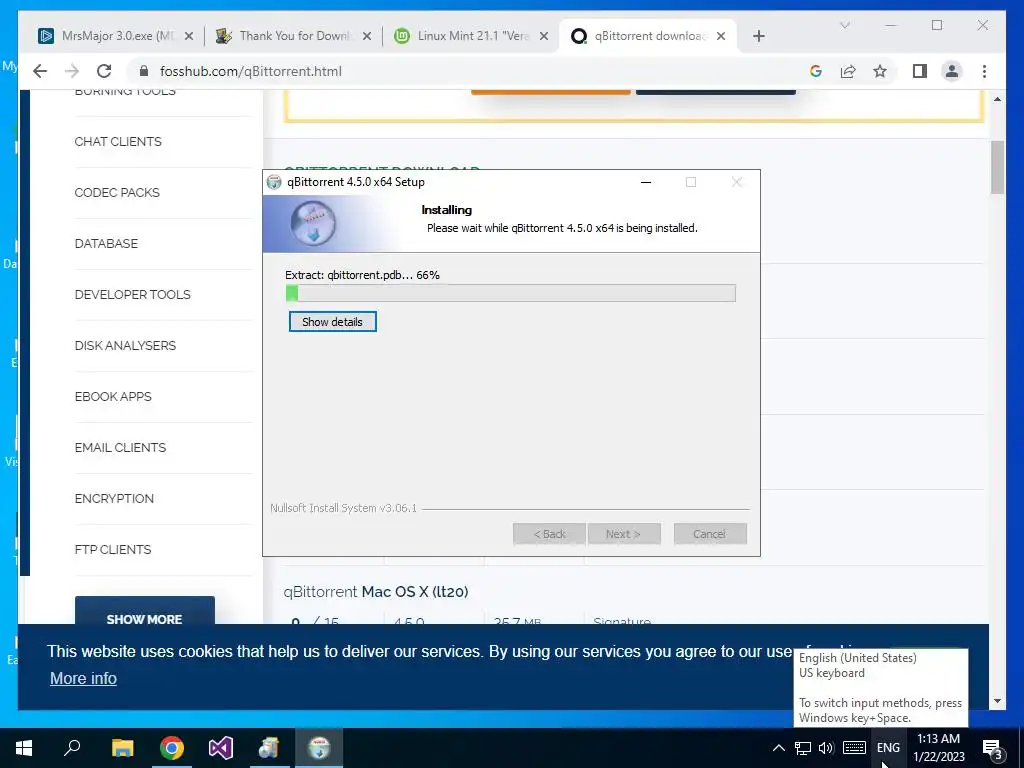1024x768 pixels.
Task: Switch to Linux Mint 21.1 Vera tab
Action: point(472,36)
